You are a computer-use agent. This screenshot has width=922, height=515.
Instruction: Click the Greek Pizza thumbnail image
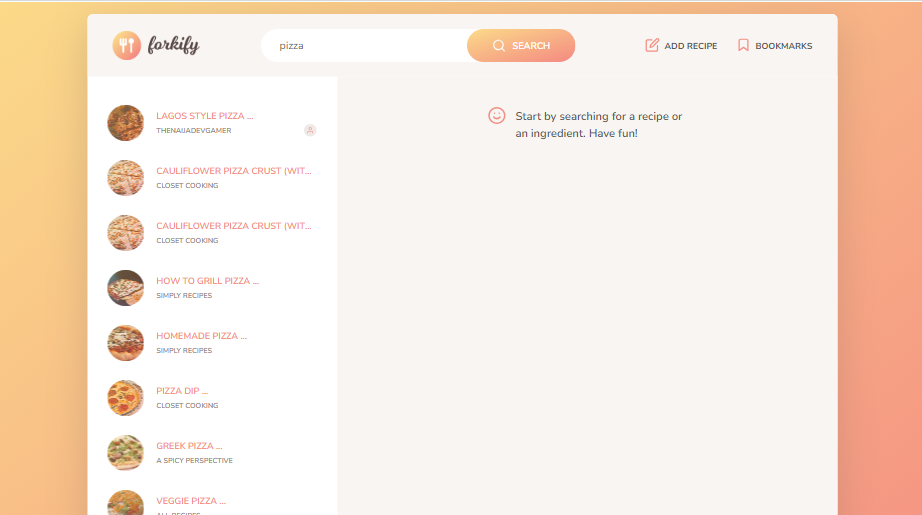(x=125, y=453)
